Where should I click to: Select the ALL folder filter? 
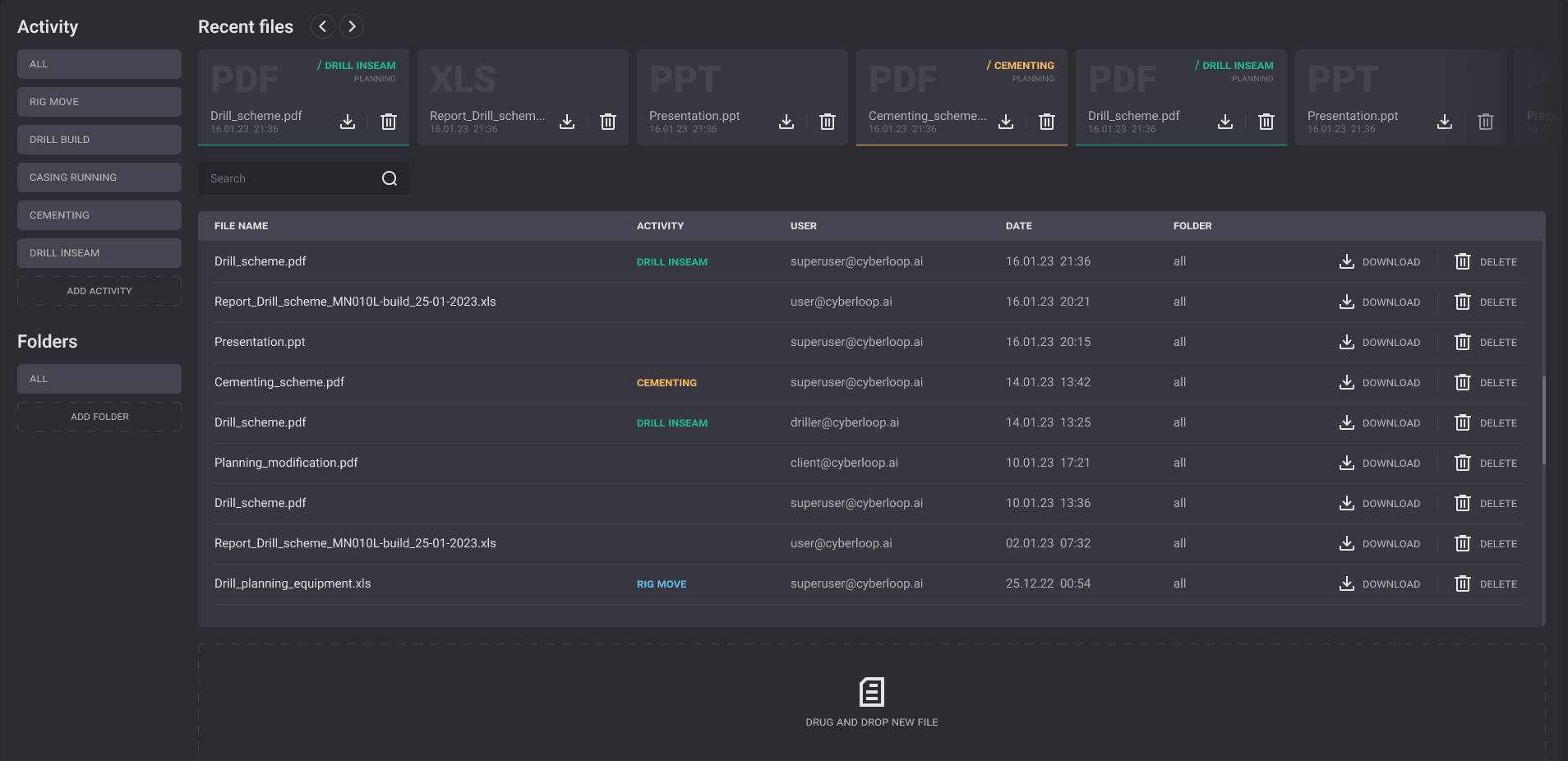(x=99, y=379)
